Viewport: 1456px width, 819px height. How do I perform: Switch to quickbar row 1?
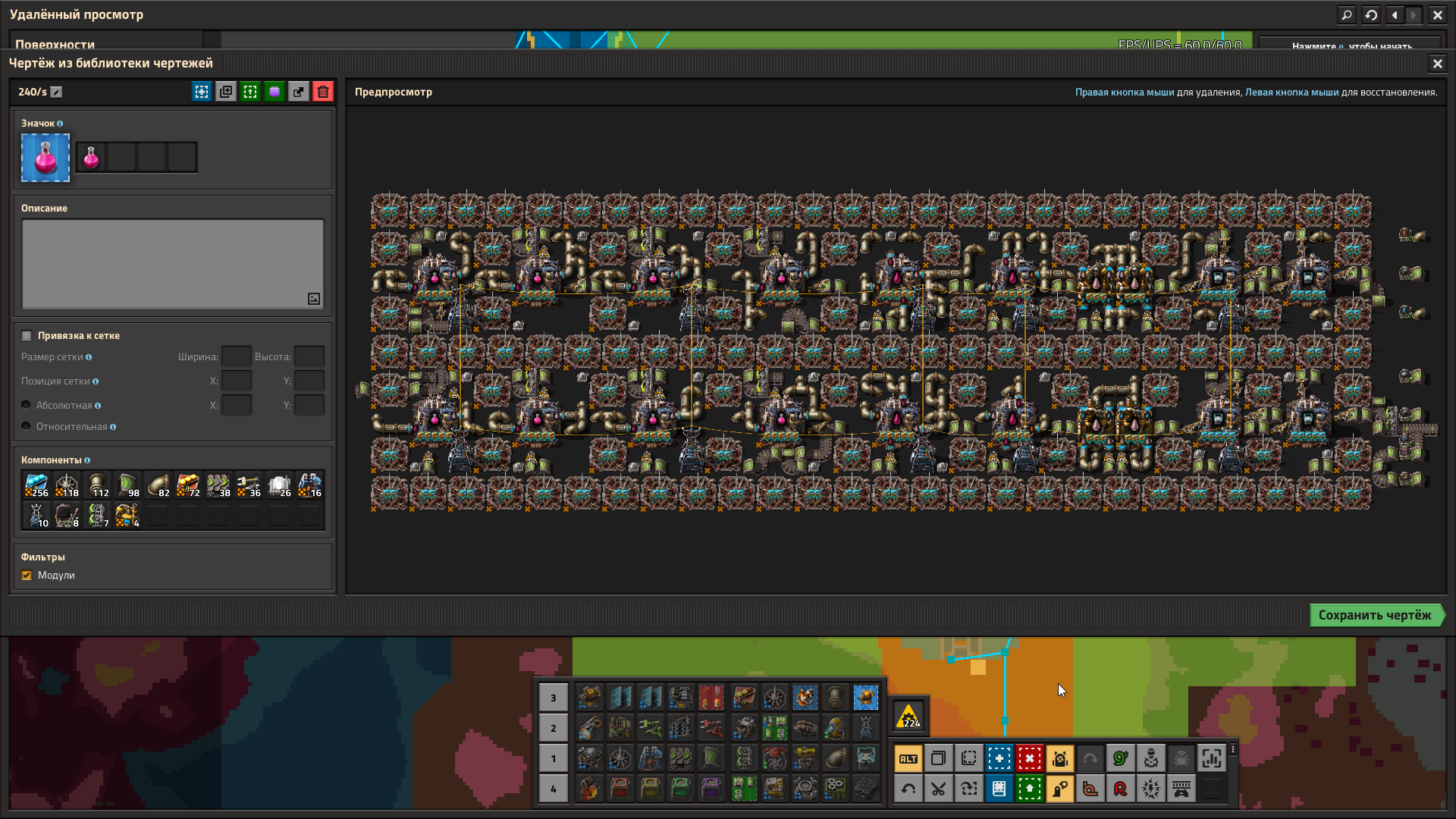pyautogui.click(x=554, y=758)
